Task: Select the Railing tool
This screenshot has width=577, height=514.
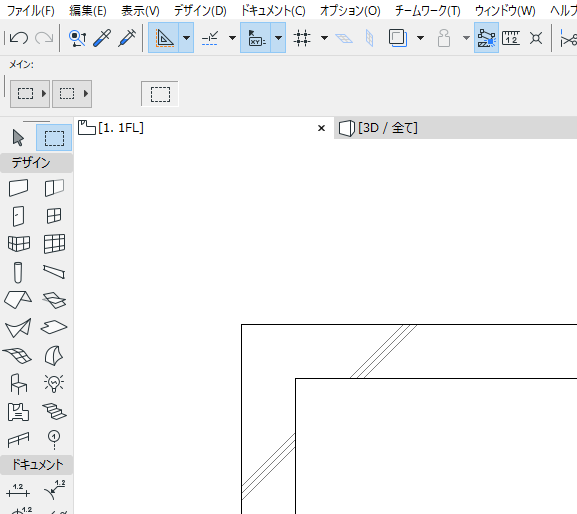Action: point(18,439)
